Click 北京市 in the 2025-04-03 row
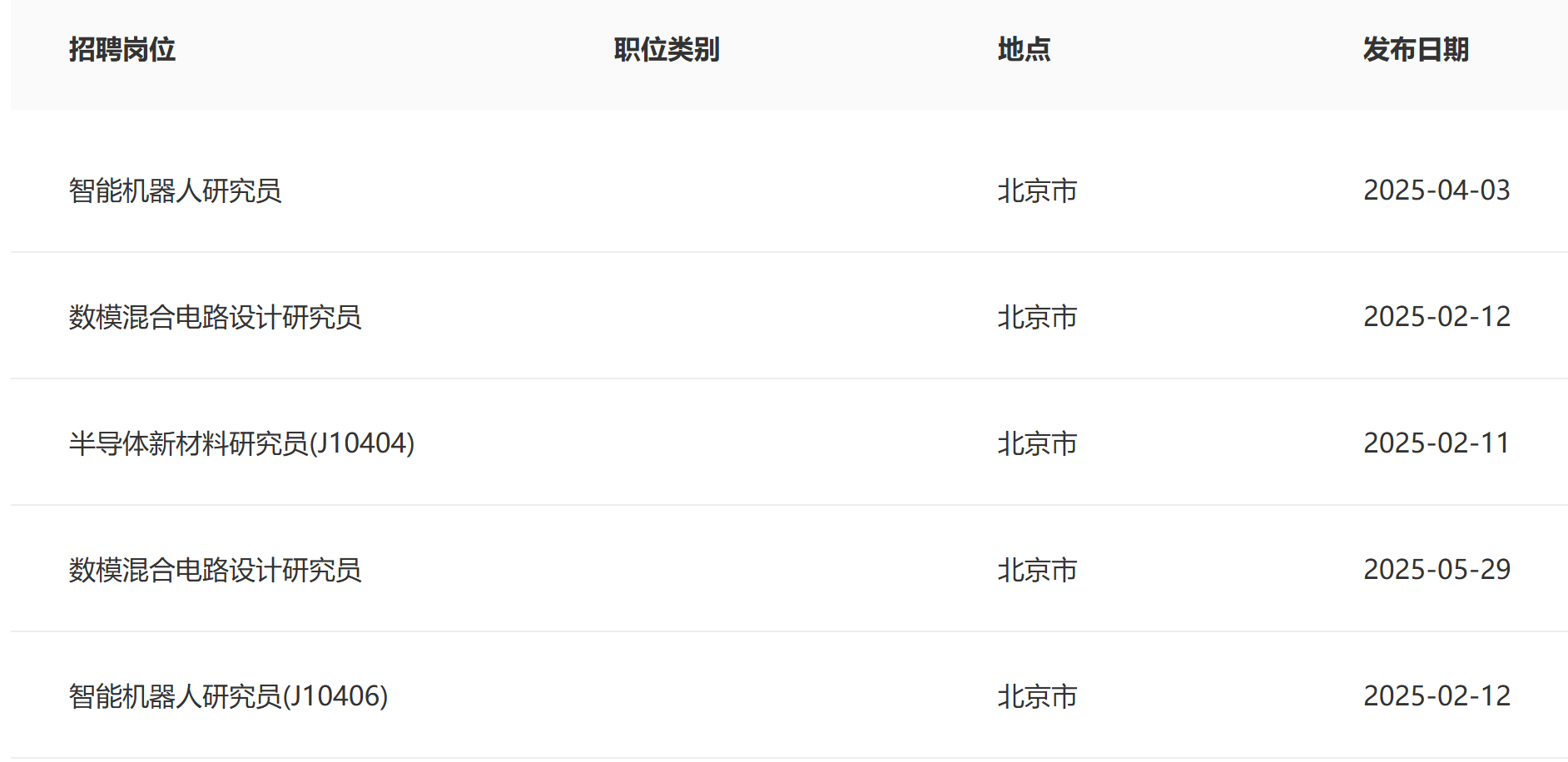 [x=1037, y=190]
